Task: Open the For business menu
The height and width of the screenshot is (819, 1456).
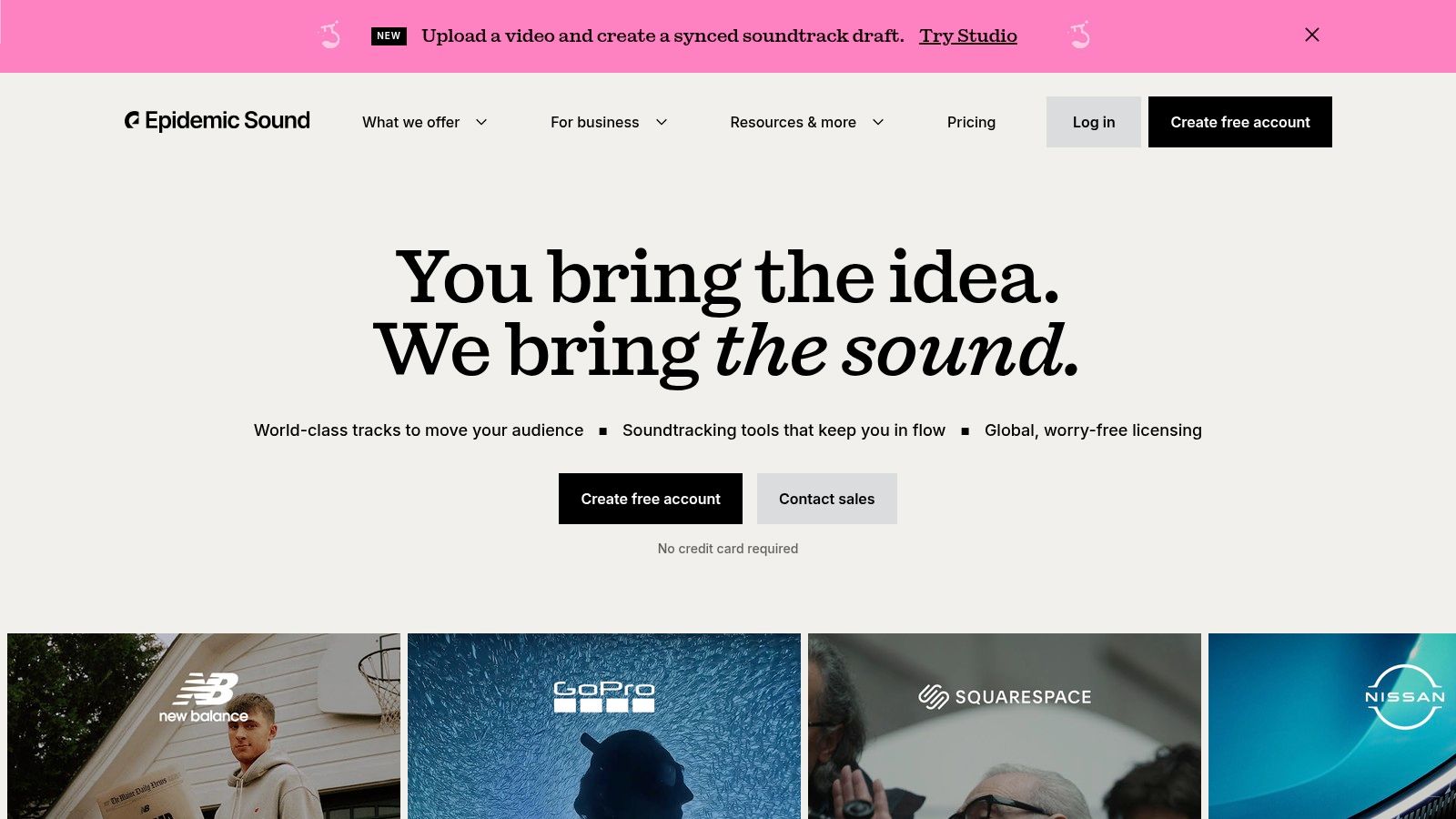Action: (x=595, y=122)
